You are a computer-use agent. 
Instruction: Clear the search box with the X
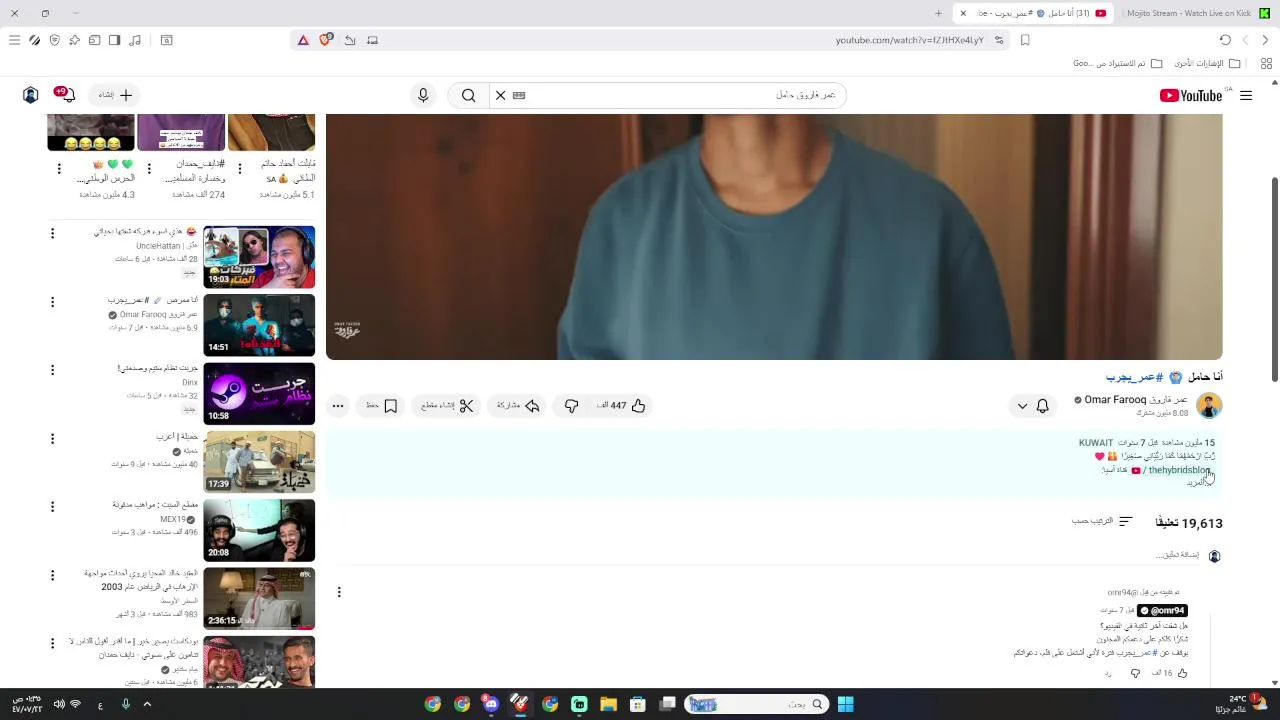[500, 95]
